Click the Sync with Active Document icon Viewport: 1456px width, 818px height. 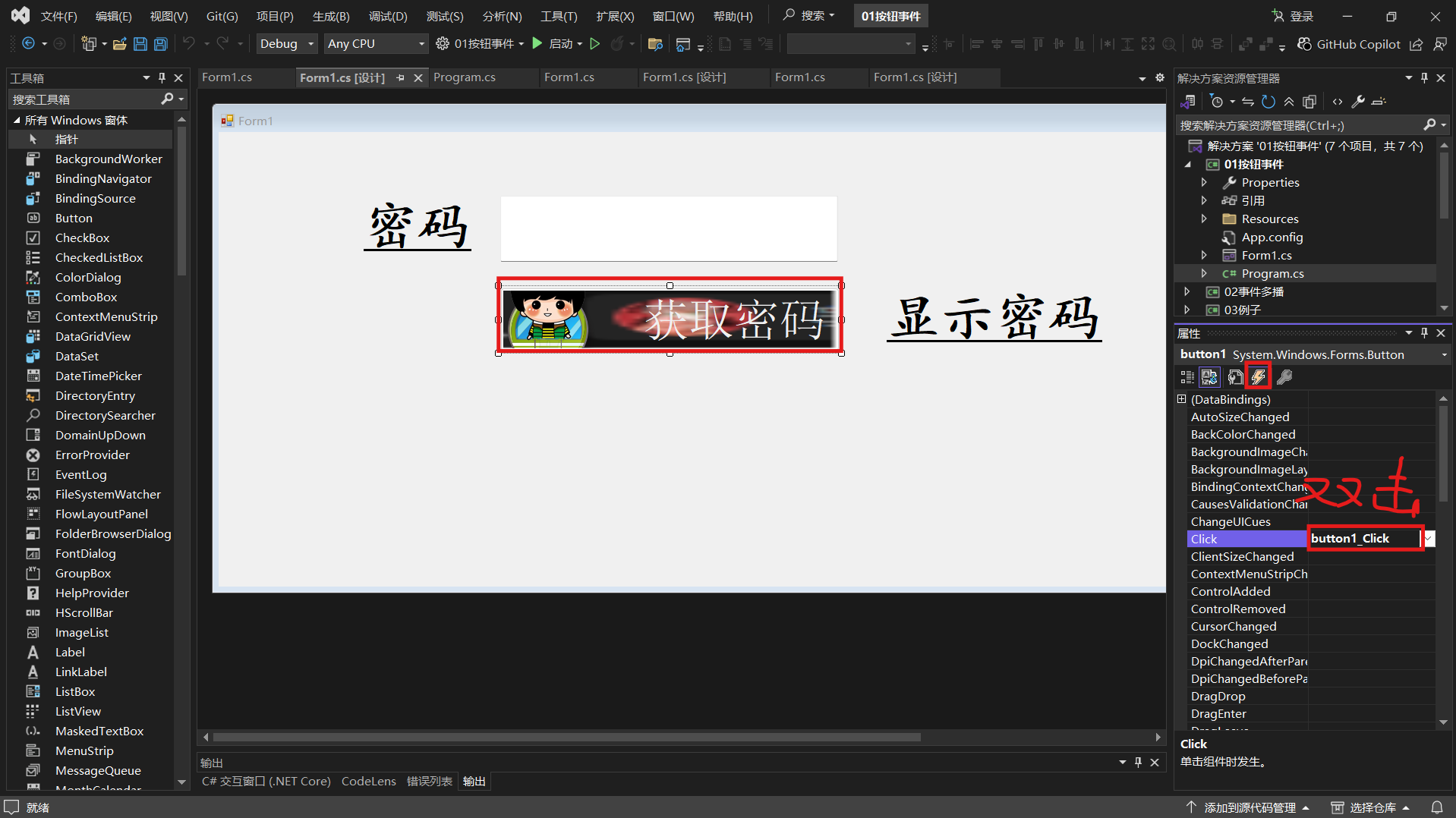(x=1248, y=102)
